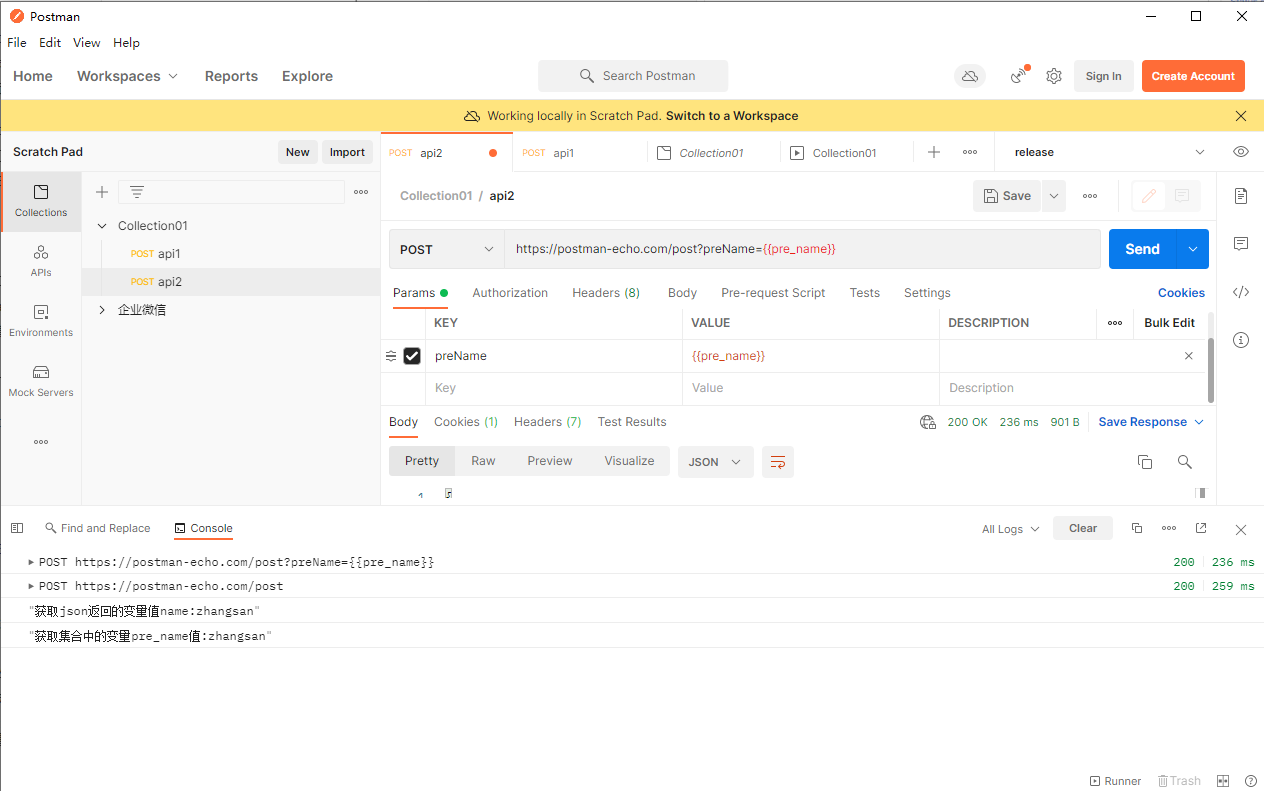Switch to Pre-request Script tab
The image size is (1264, 791).
tap(773, 293)
